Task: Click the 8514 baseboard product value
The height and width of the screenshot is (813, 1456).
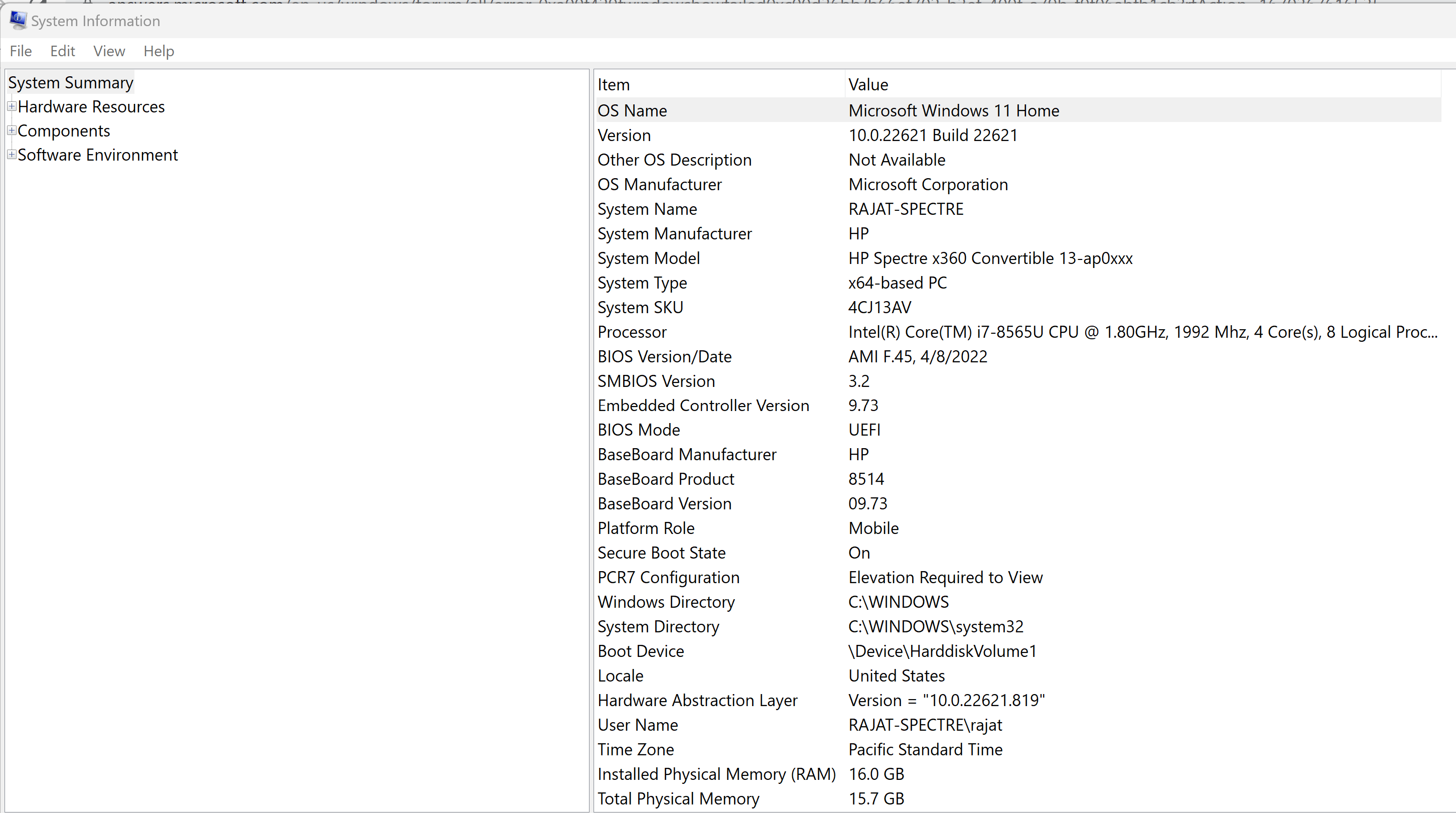Action: 866,479
